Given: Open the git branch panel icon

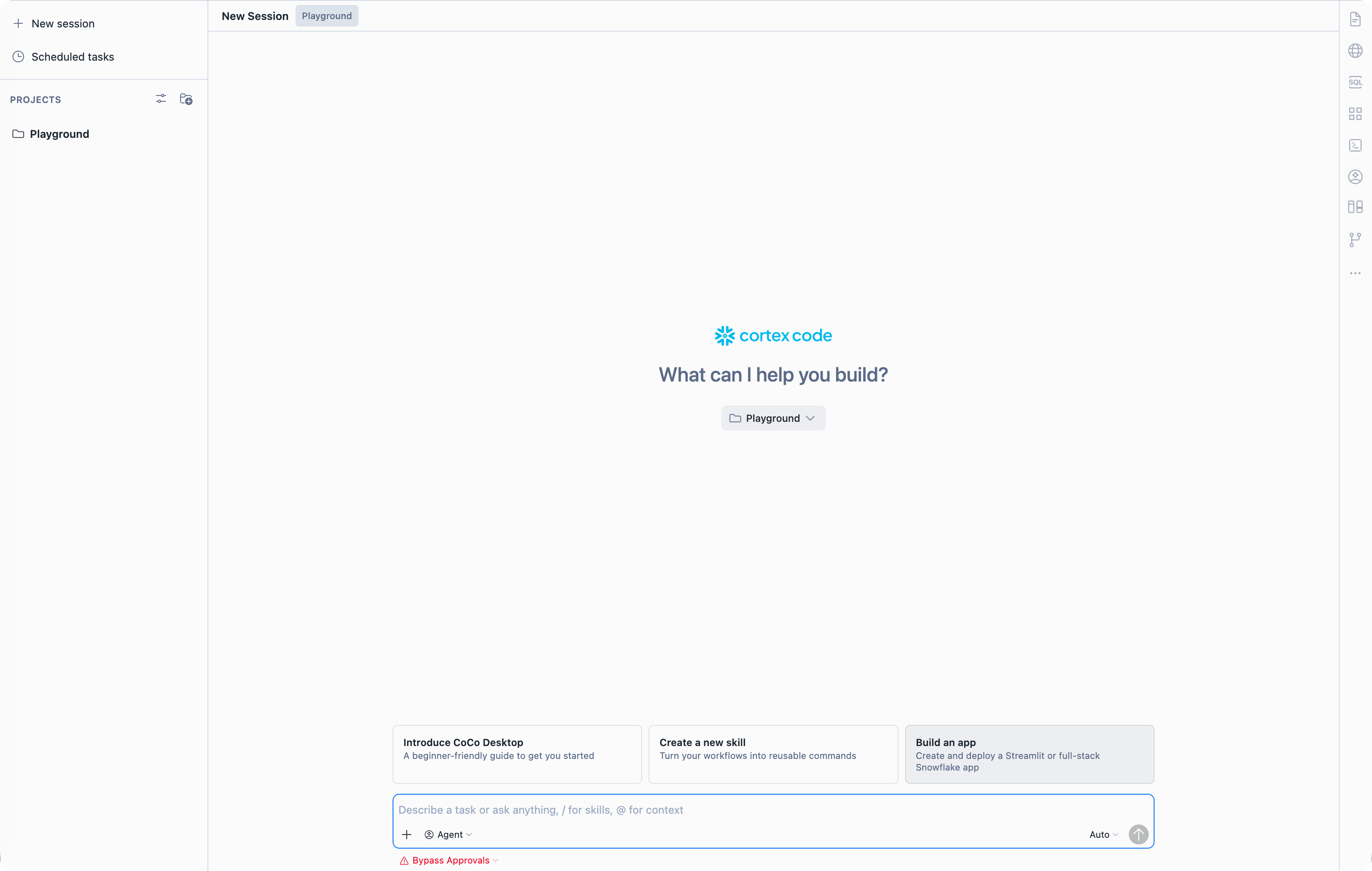Looking at the screenshot, I should click(1355, 240).
